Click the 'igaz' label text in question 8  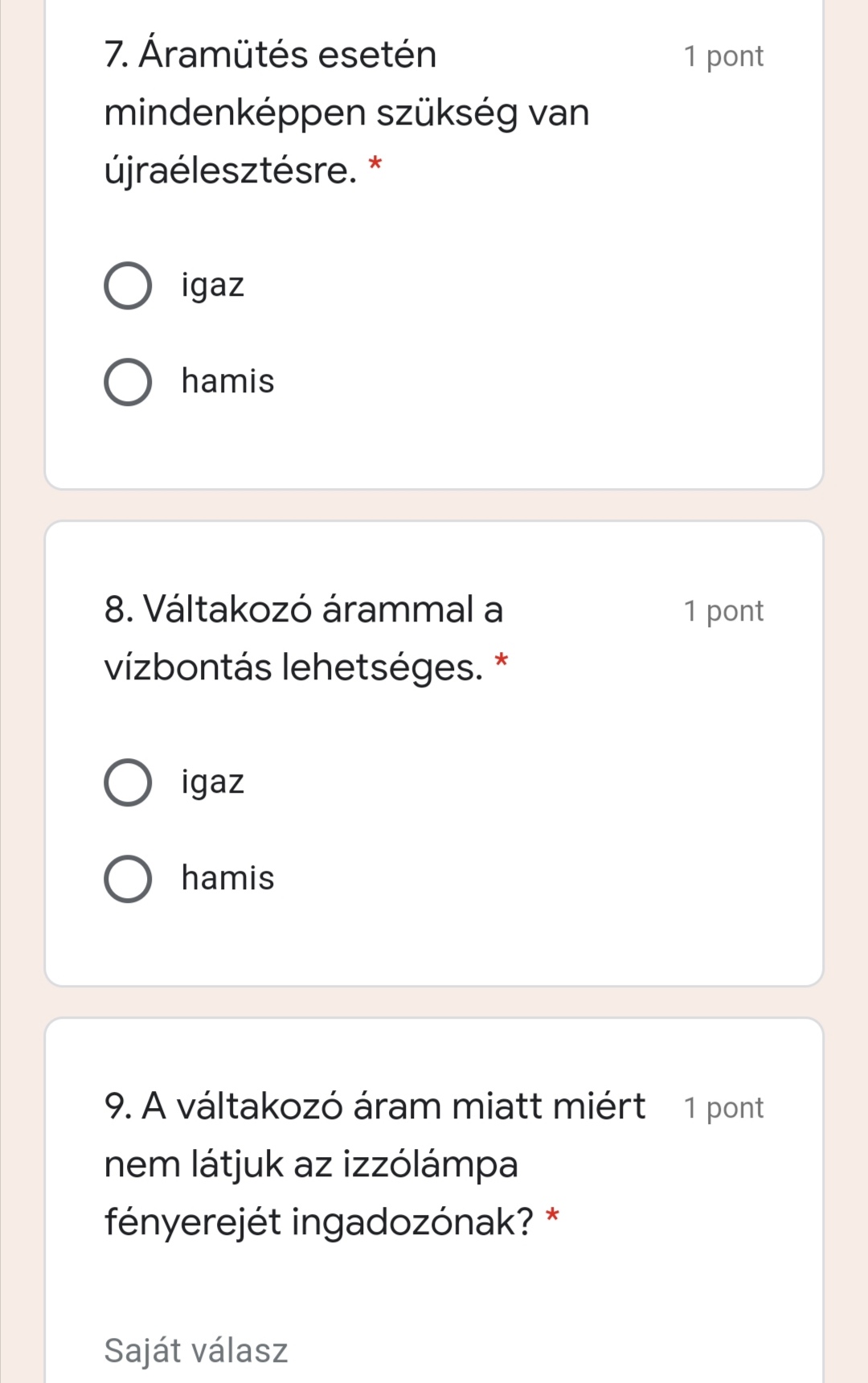[x=212, y=782]
